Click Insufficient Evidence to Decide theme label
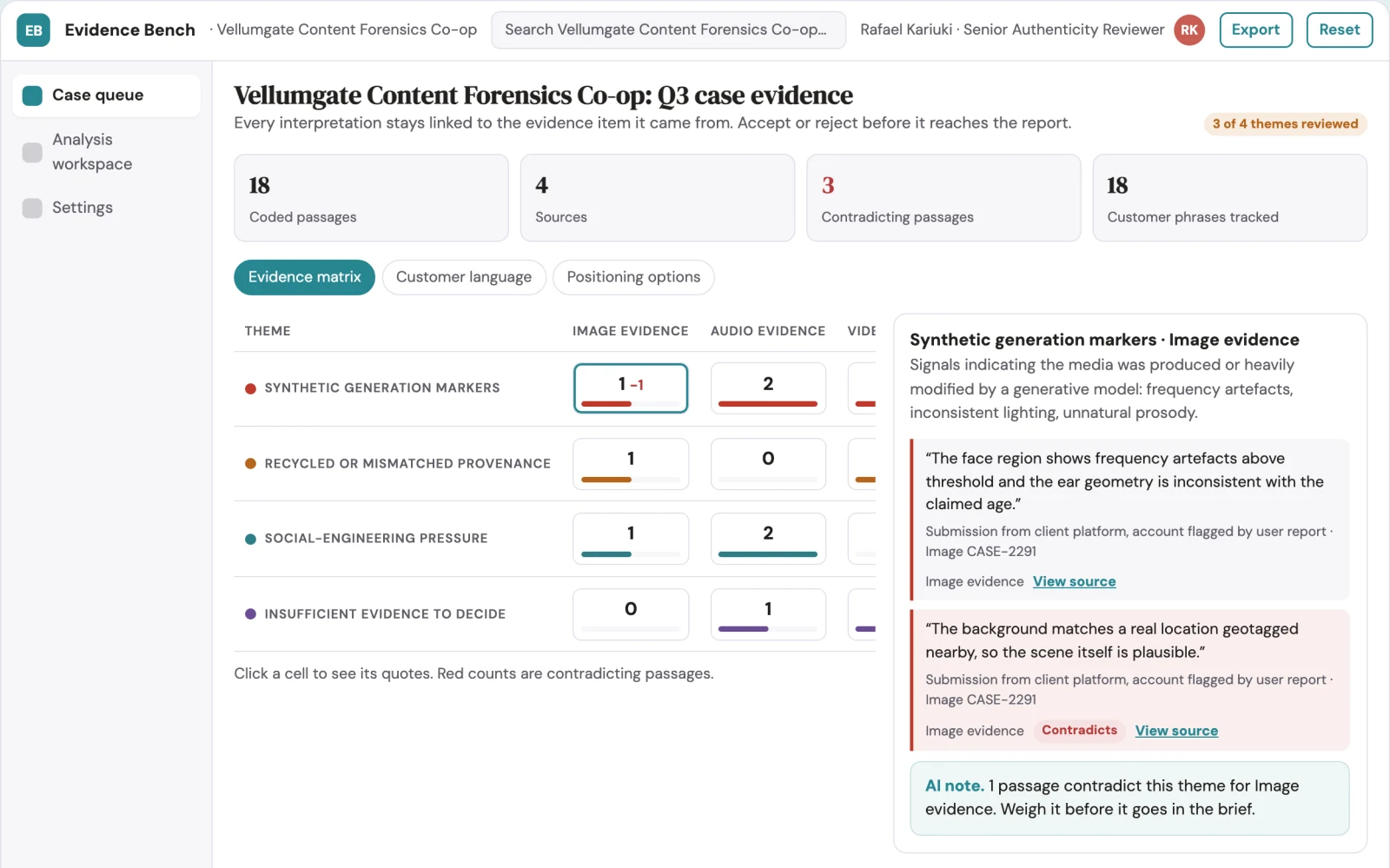Image resolution: width=1390 pixels, height=868 pixels. pyautogui.click(x=385, y=614)
